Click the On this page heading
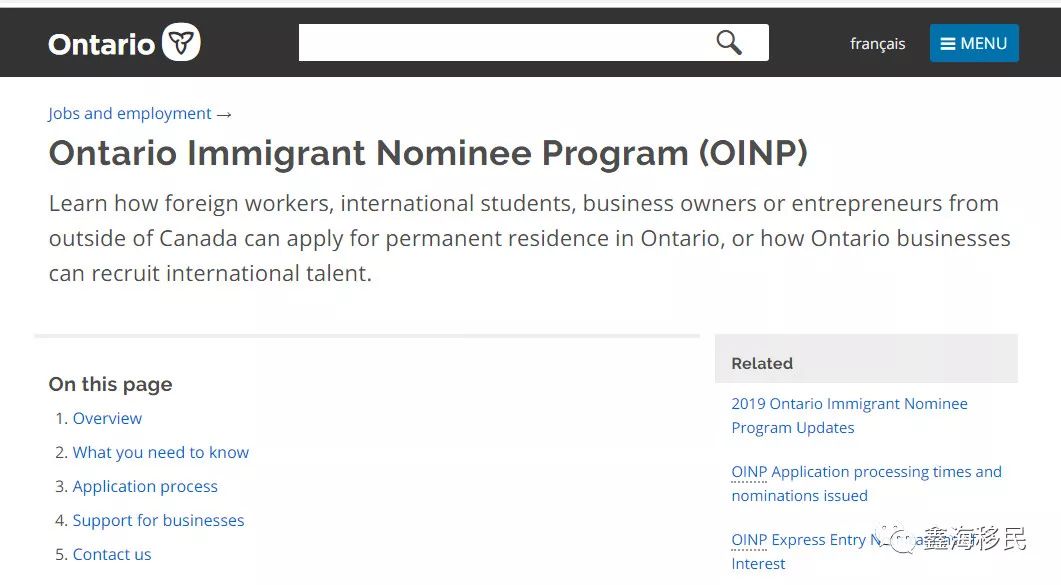Screen dimensions: 1061x585 pyautogui.click(x=110, y=385)
